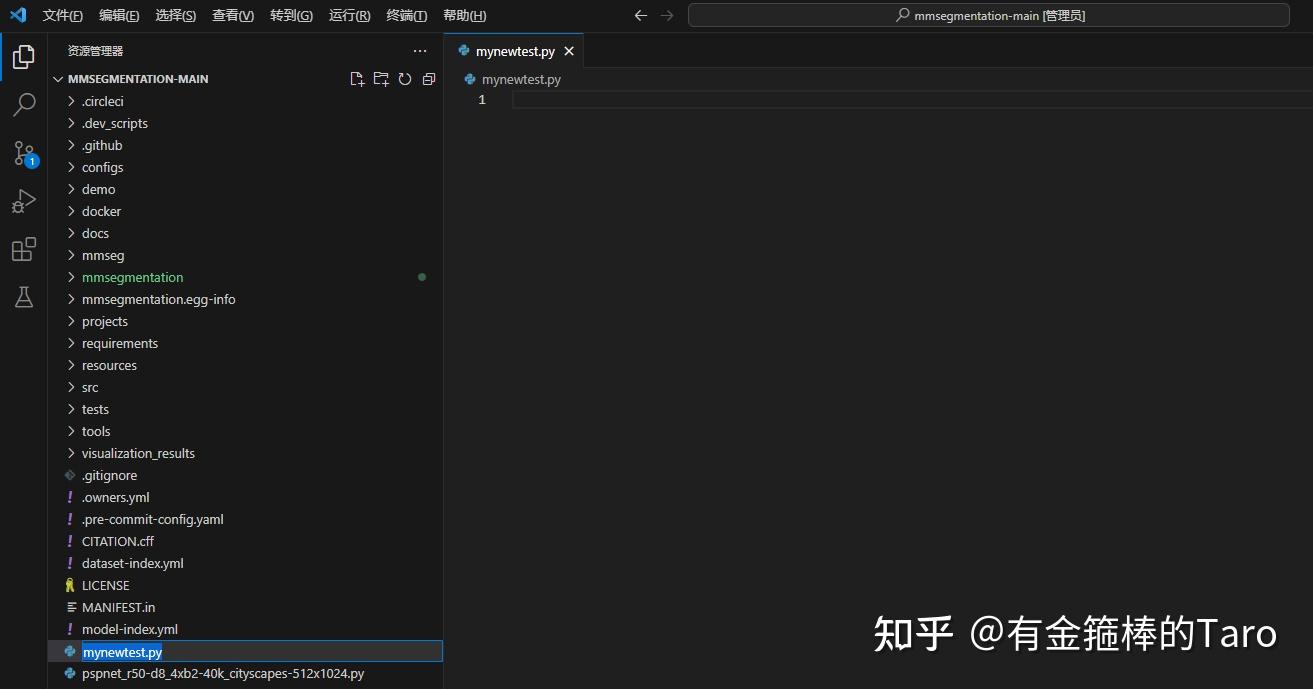Open the Run and Debug panel
Viewport: 1313px width, 689px height.
24,201
